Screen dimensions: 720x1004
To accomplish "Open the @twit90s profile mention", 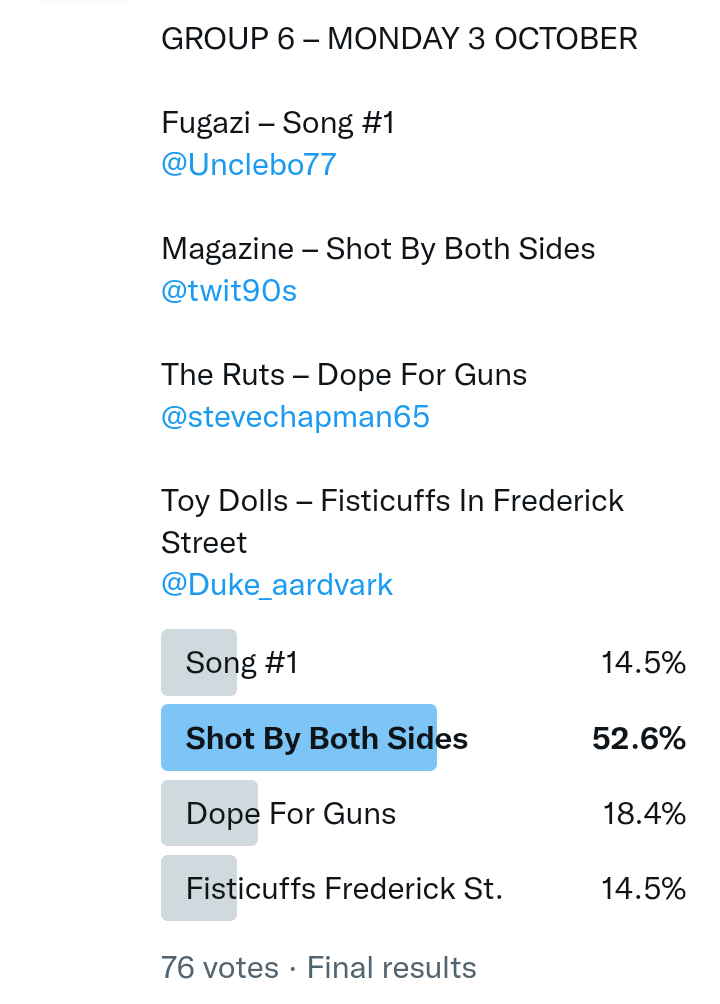I will tap(229, 291).
